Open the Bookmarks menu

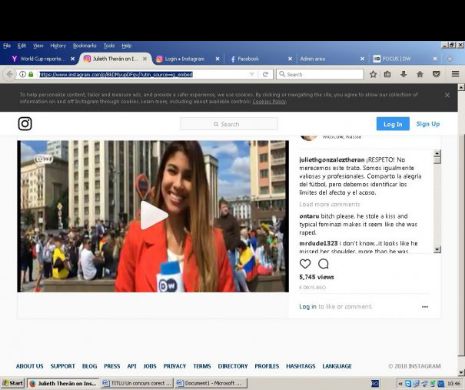point(84,46)
